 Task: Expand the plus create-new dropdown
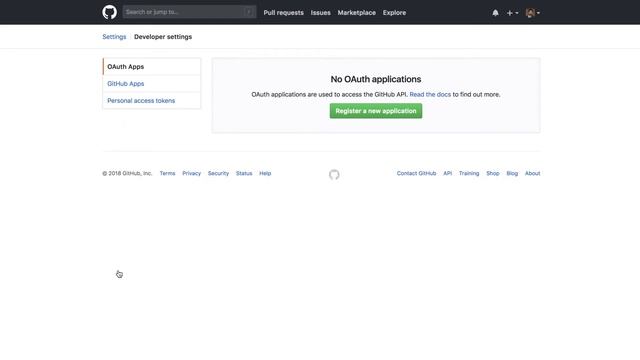pyautogui.click(x=512, y=13)
